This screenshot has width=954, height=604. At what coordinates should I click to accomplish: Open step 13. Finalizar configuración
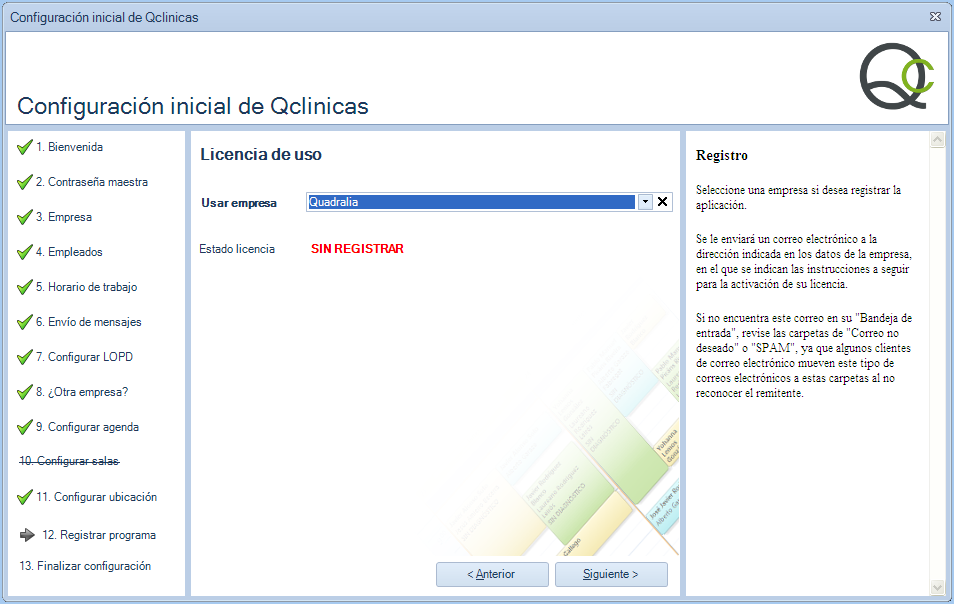pyautogui.click(x=85, y=566)
